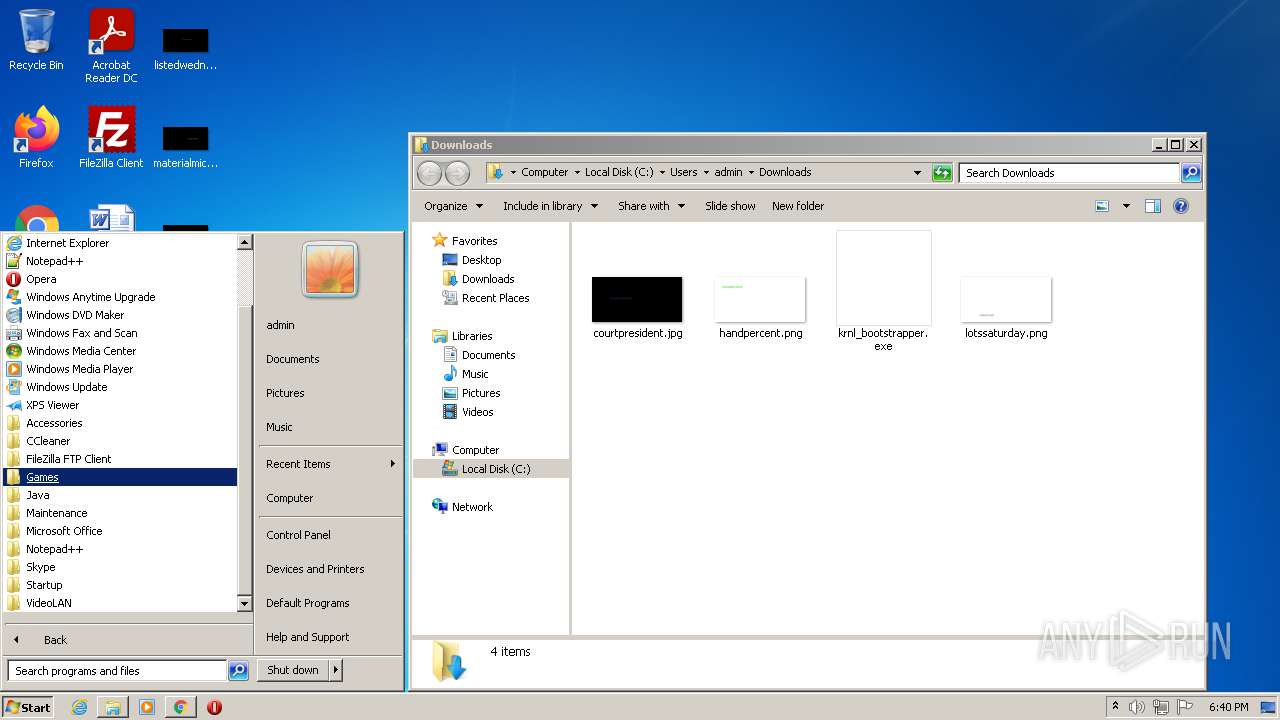Open Include in library dropdown
Viewport: 1280px width, 720px height.
(550, 206)
